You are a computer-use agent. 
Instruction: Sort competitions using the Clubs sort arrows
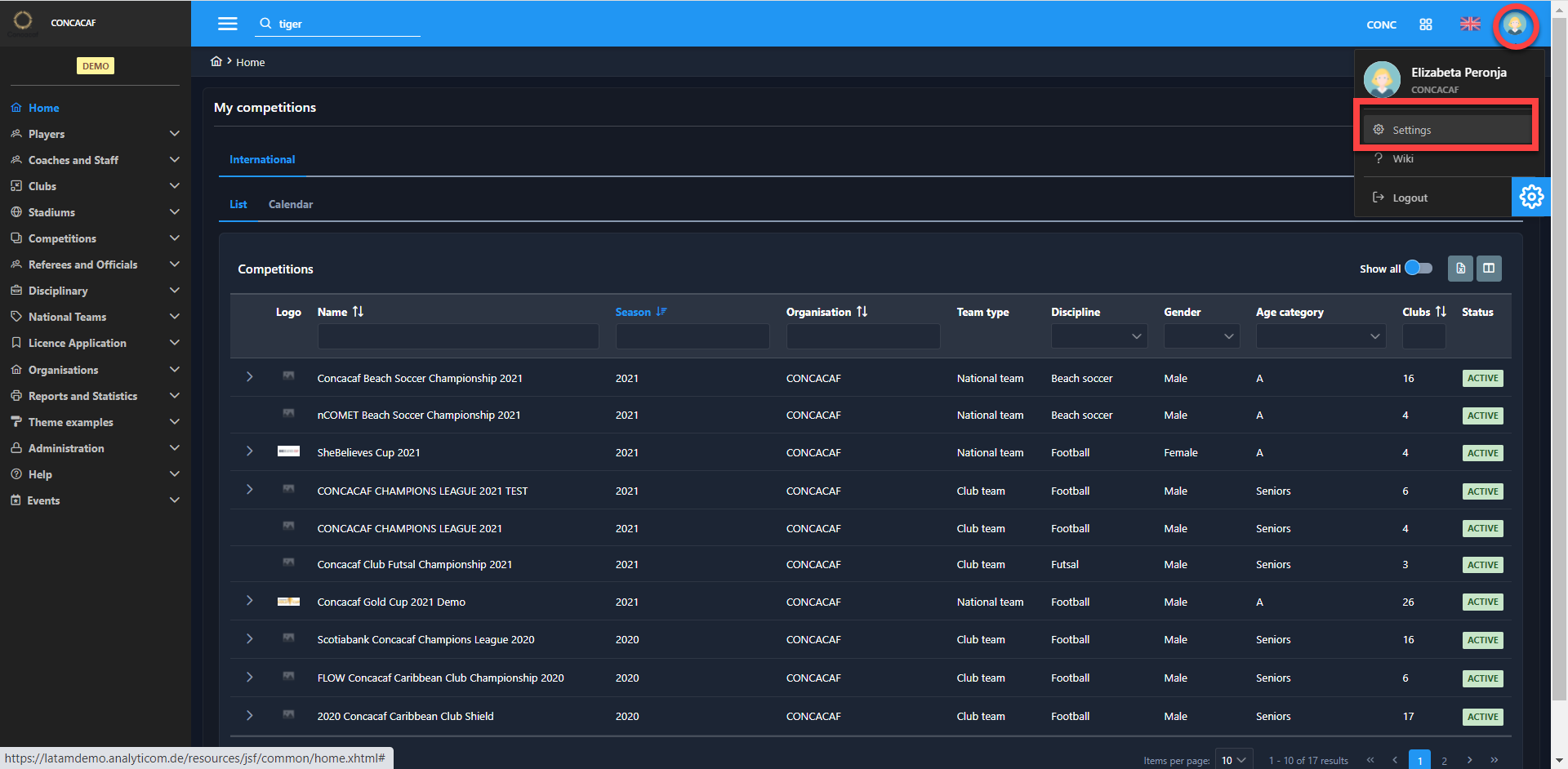pyautogui.click(x=1442, y=311)
